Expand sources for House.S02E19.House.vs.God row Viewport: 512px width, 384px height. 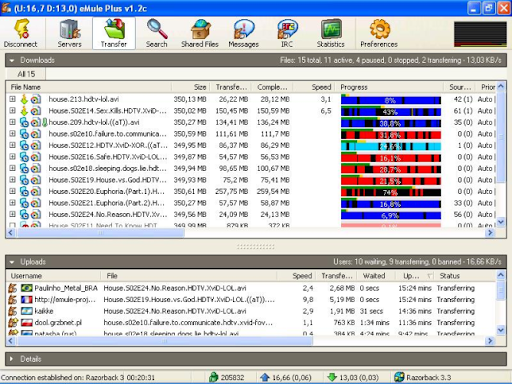(12, 180)
